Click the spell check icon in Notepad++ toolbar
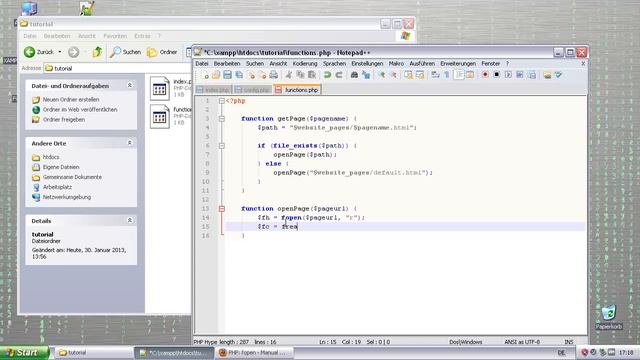 point(558,75)
